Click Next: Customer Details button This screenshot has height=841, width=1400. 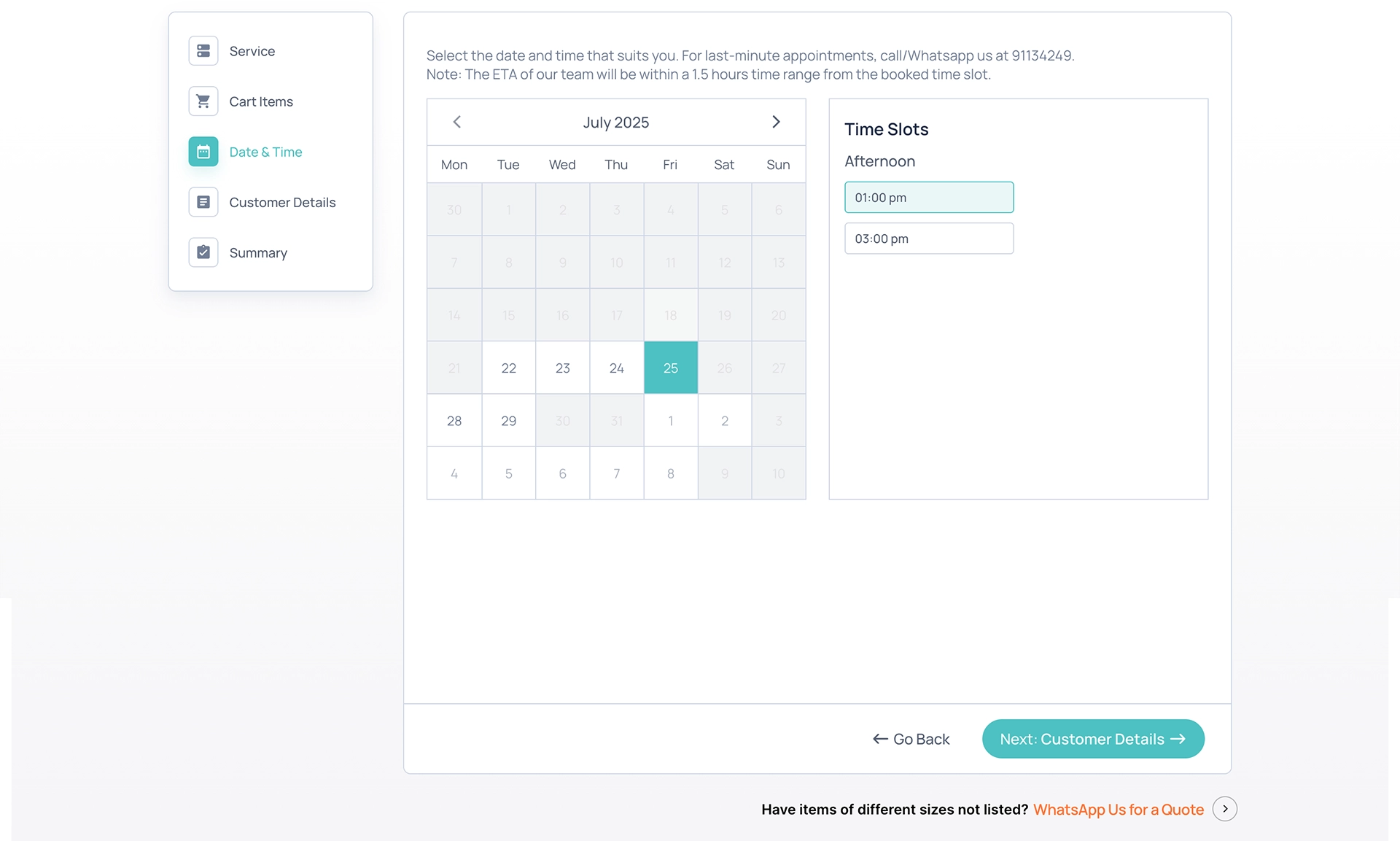click(1093, 739)
